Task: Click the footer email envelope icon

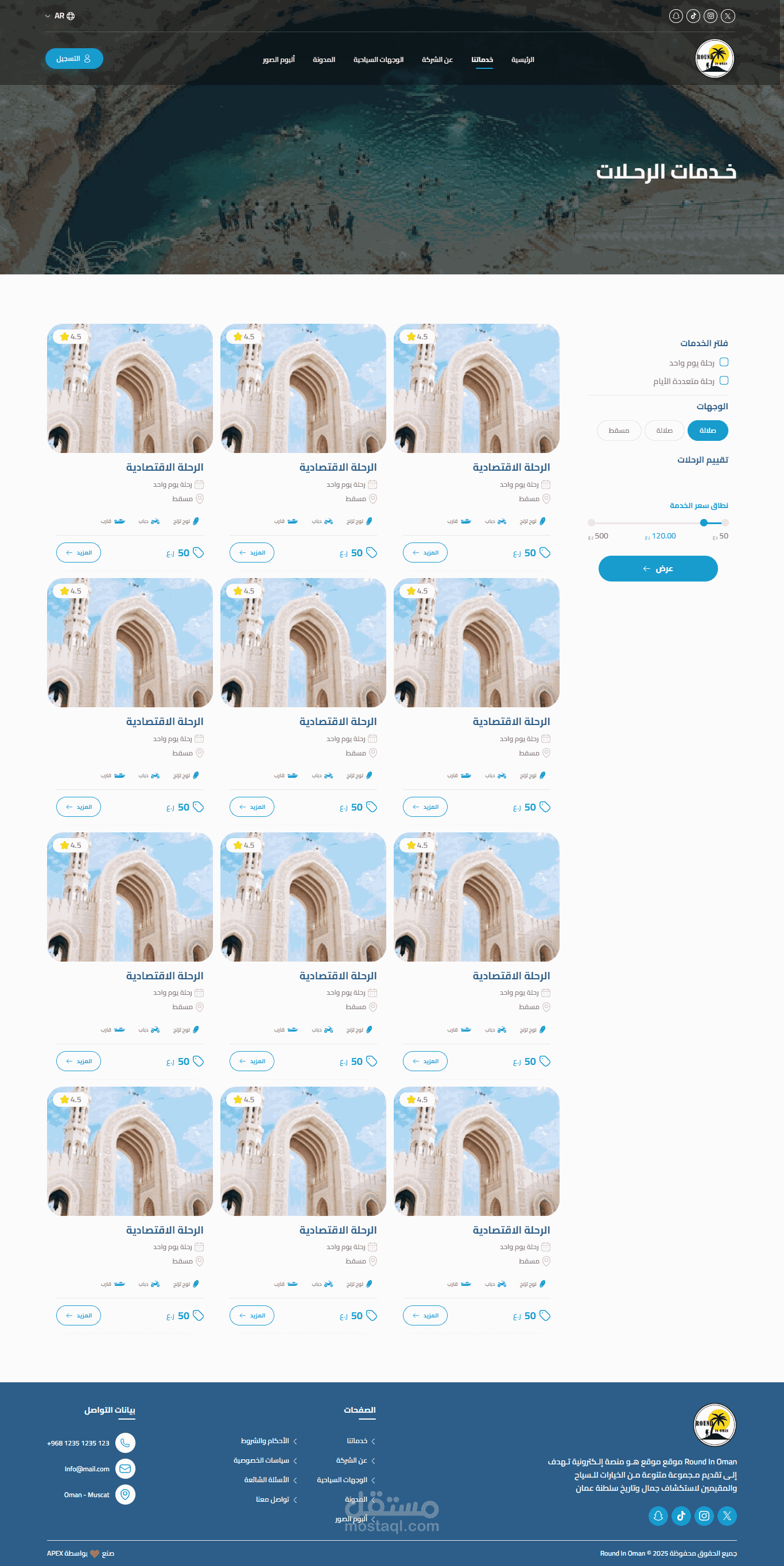Action: pyautogui.click(x=125, y=1469)
